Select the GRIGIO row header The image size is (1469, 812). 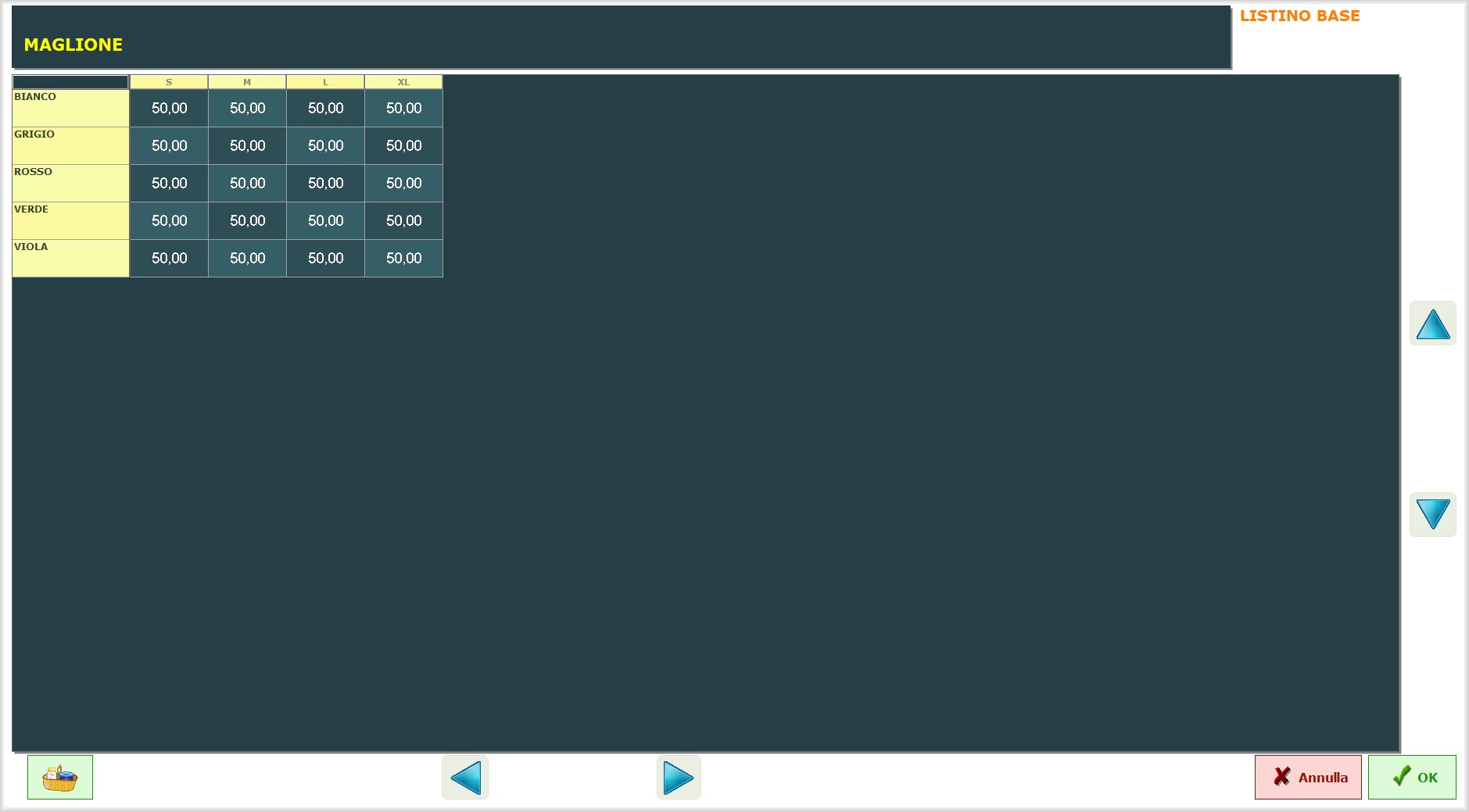tap(70, 145)
